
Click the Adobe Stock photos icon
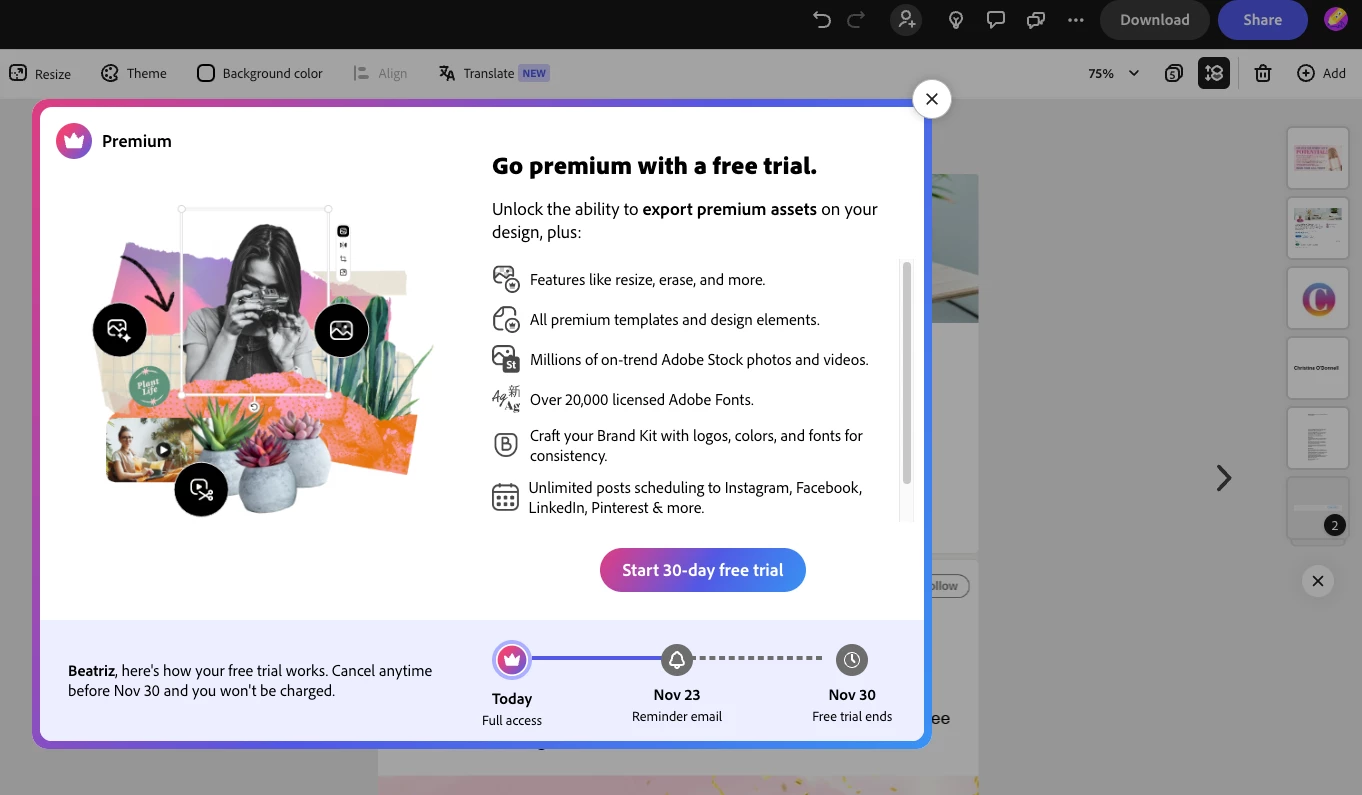(x=506, y=359)
